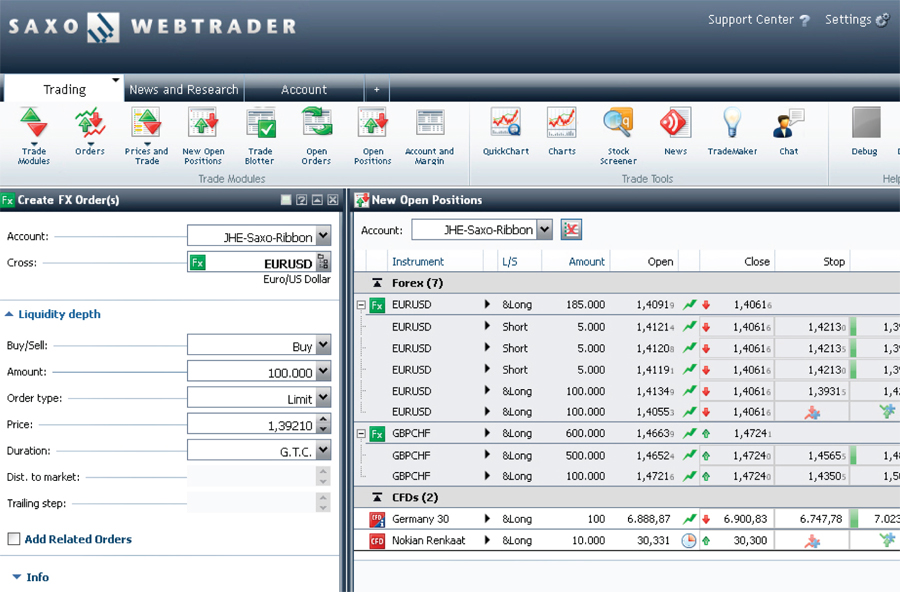Enable the Add Related Orders checkbox
The height and width of the screenshot is (592, 900).
(x=14, y=539)
